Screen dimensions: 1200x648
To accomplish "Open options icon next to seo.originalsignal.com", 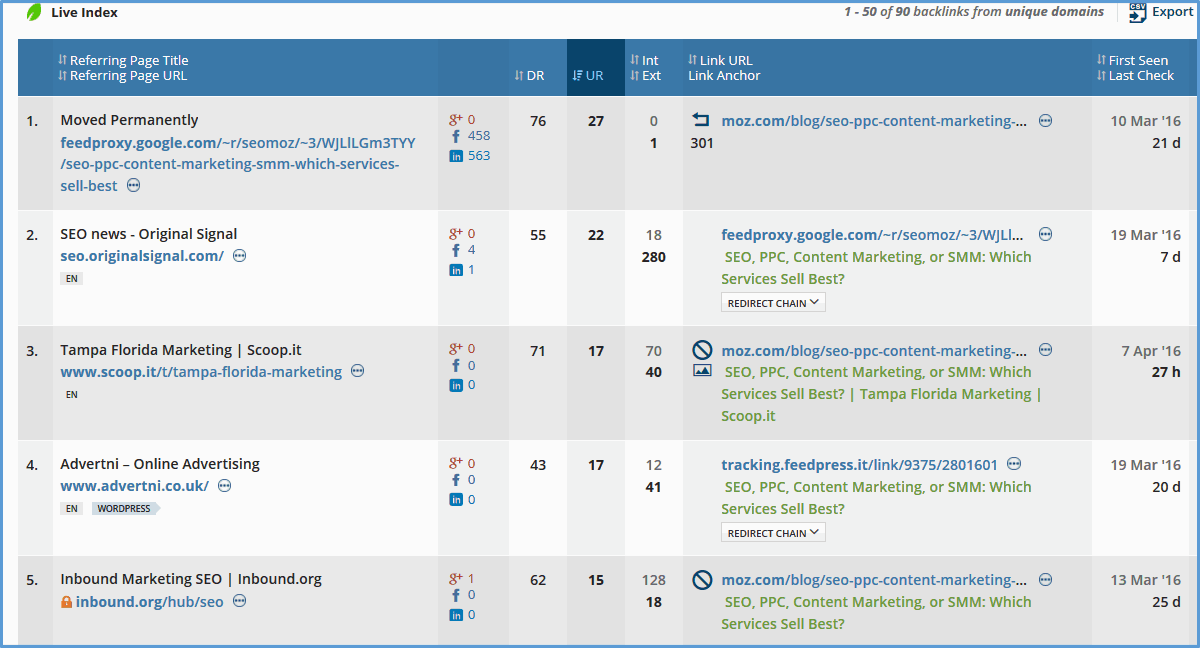I will click(239, 256).
